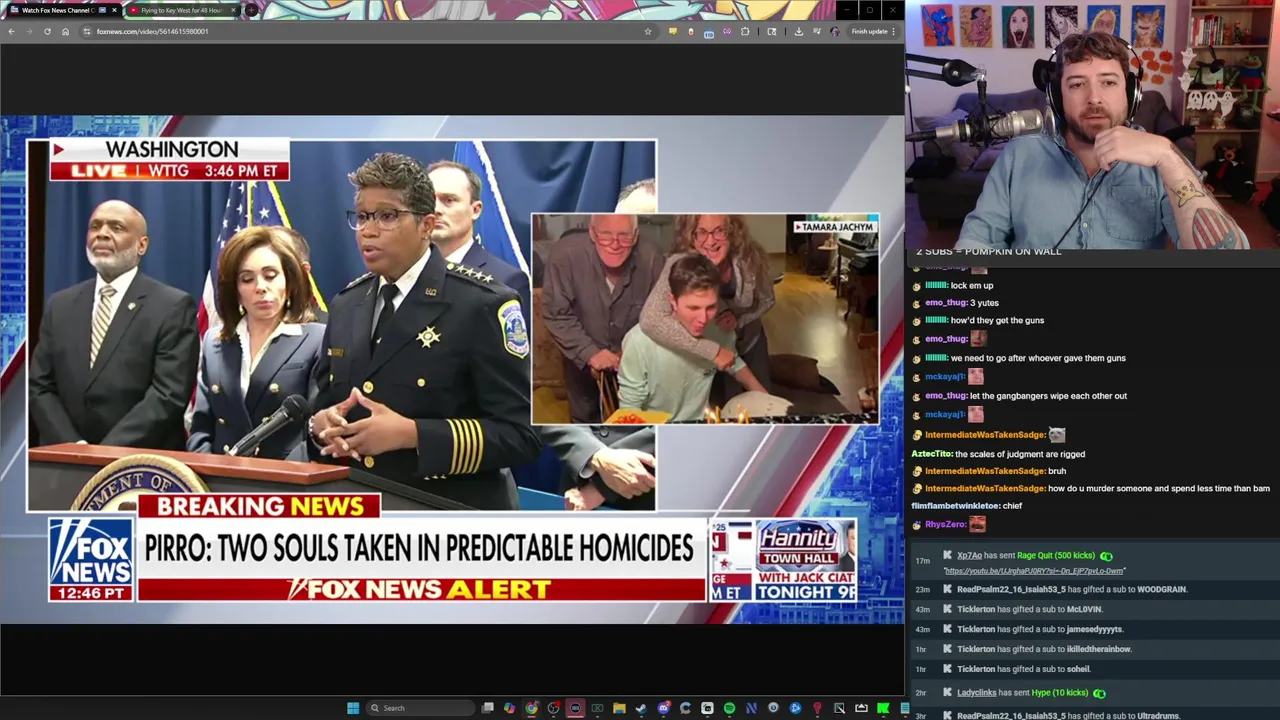Click the Fox News logo in video
The width and height of the screenshot is (1280, 720).
point(91,559)
